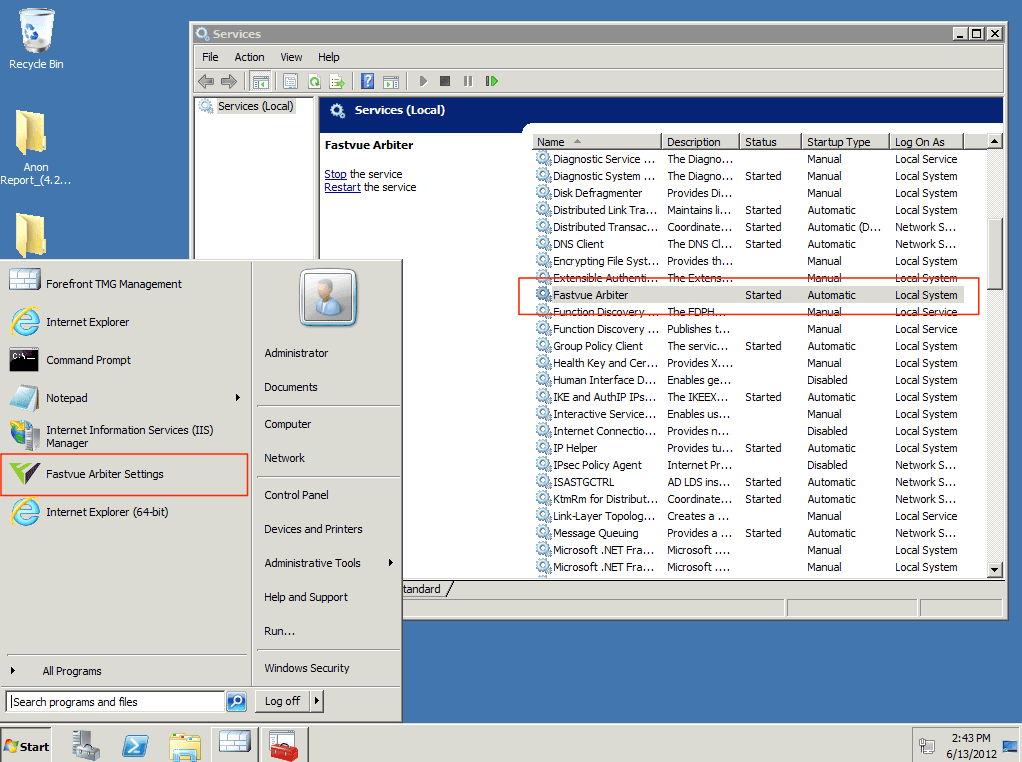Click the Refresh toolbar icon

point(314,81)
